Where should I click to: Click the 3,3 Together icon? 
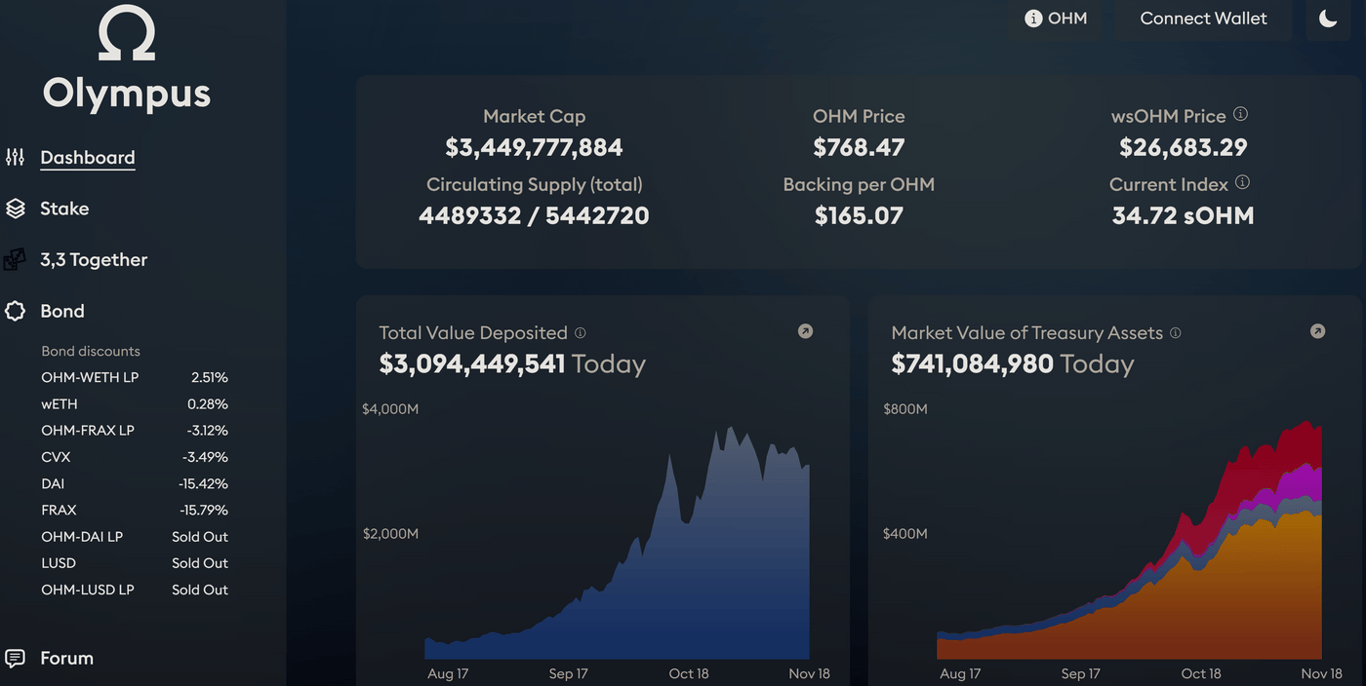15,260
